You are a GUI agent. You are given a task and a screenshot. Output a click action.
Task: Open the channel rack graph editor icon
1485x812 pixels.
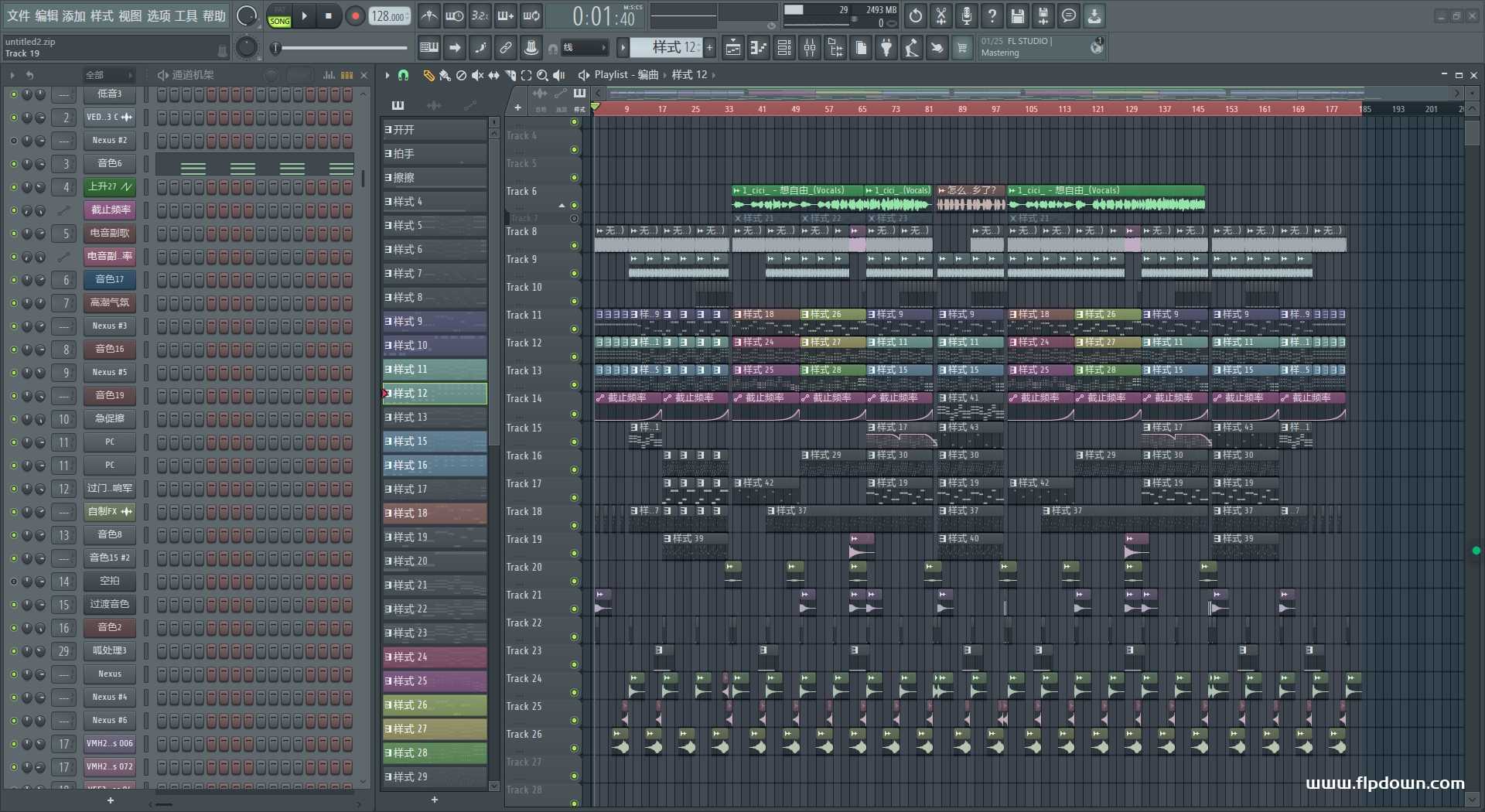[329, 75]
